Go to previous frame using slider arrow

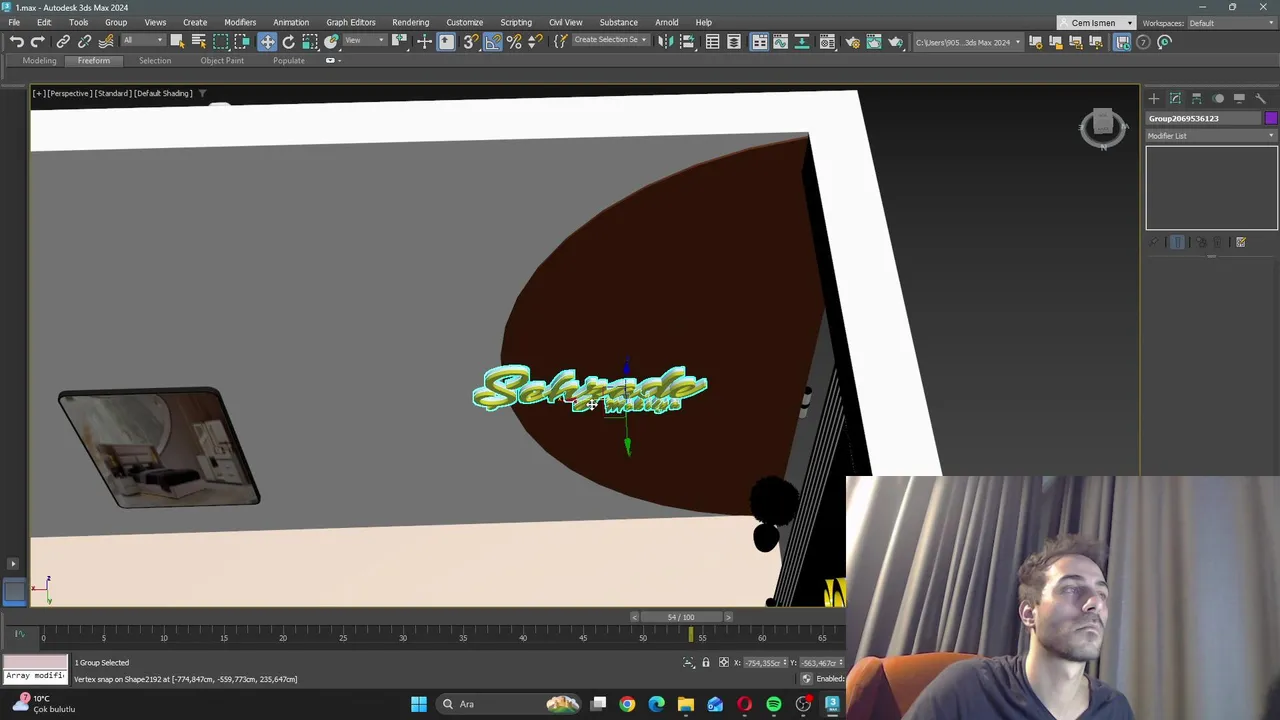tap(634, 617)
